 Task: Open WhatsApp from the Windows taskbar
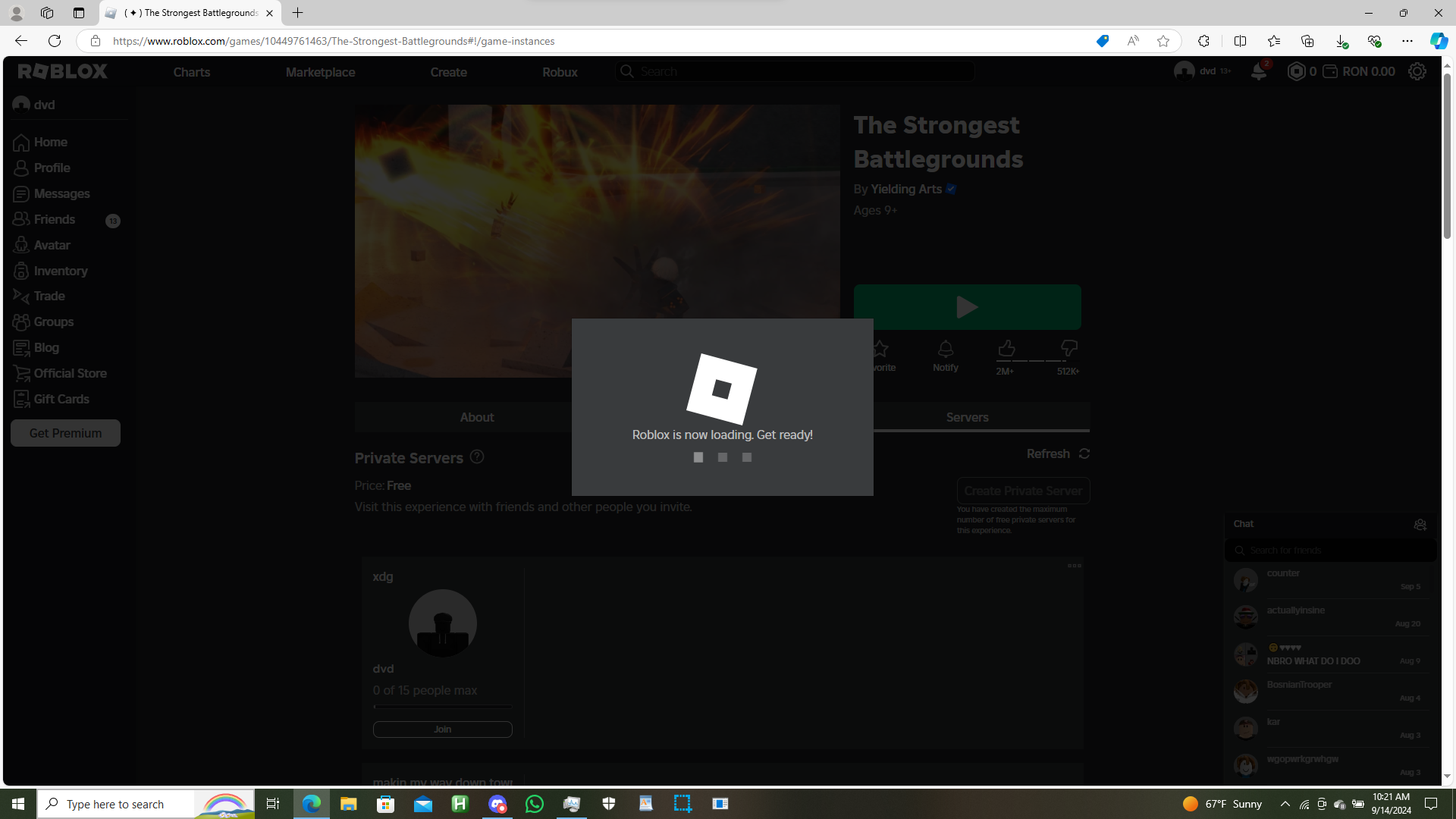point(534,804)
